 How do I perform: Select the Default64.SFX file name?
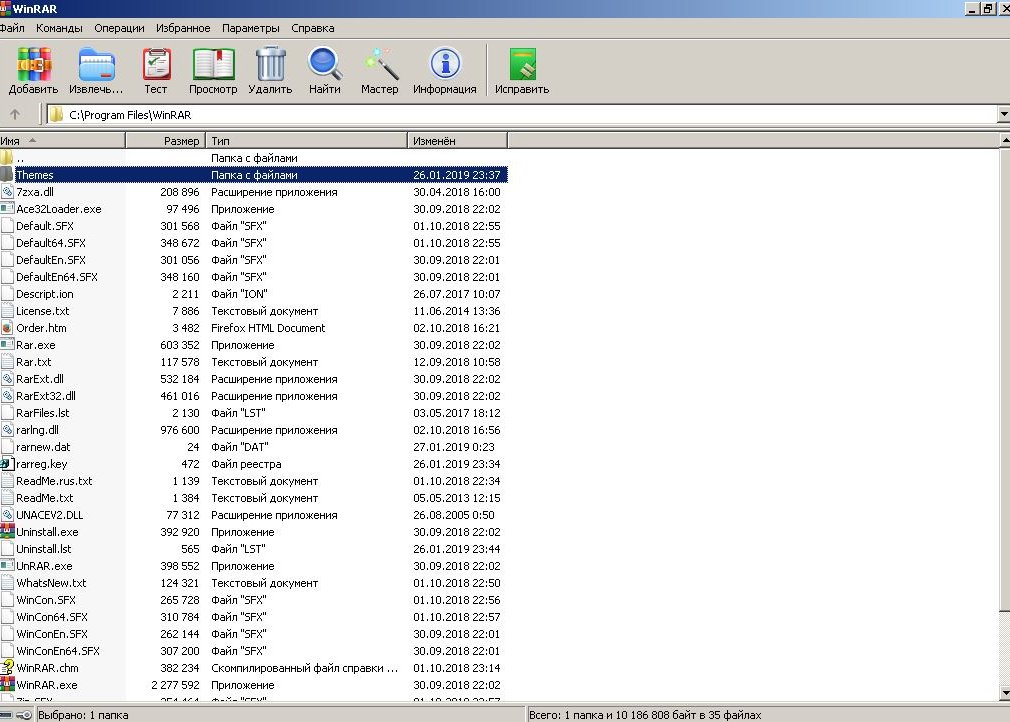[x=51, y=243]
